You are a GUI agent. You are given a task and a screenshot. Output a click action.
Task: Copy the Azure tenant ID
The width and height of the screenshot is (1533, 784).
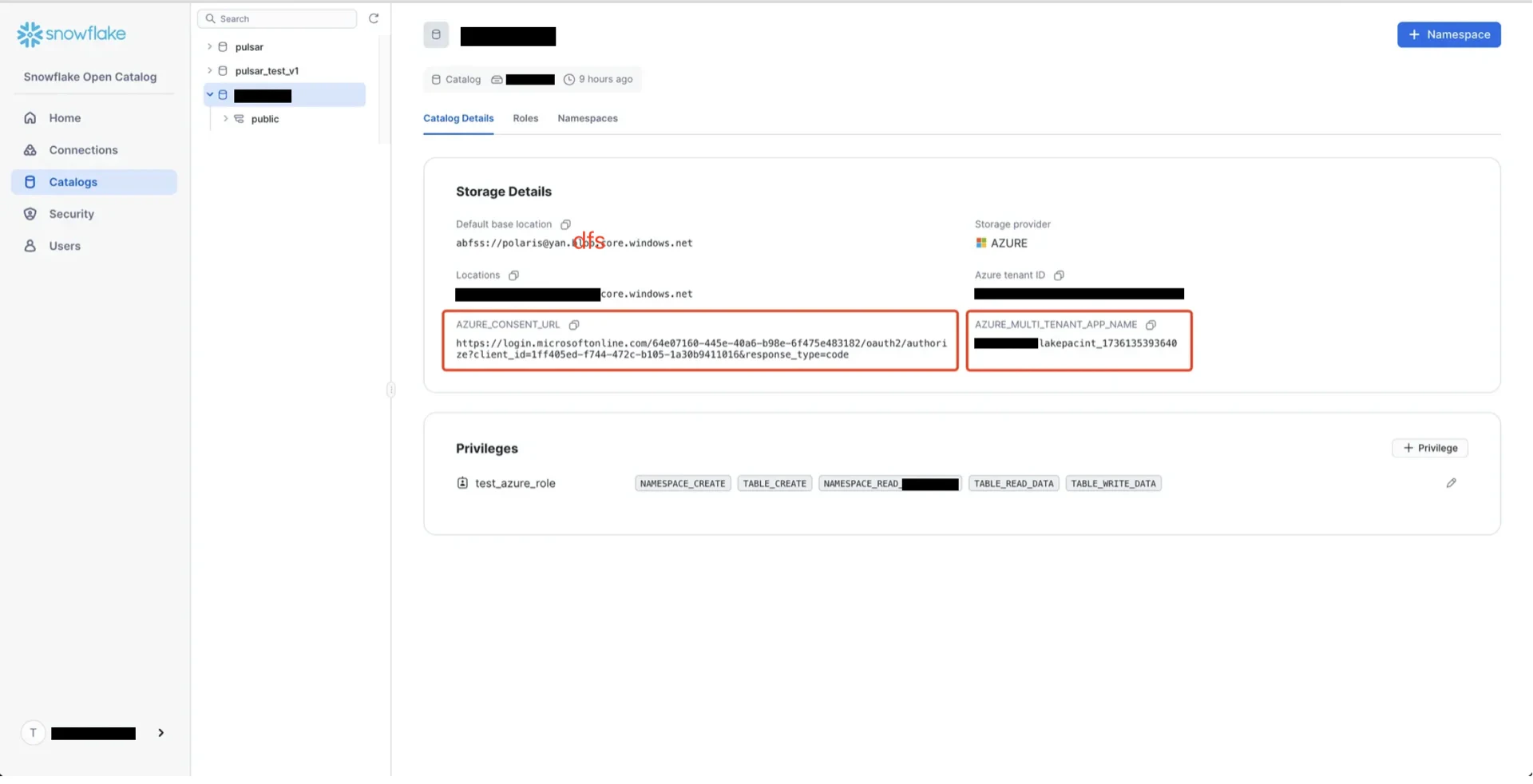(1059, 275)
